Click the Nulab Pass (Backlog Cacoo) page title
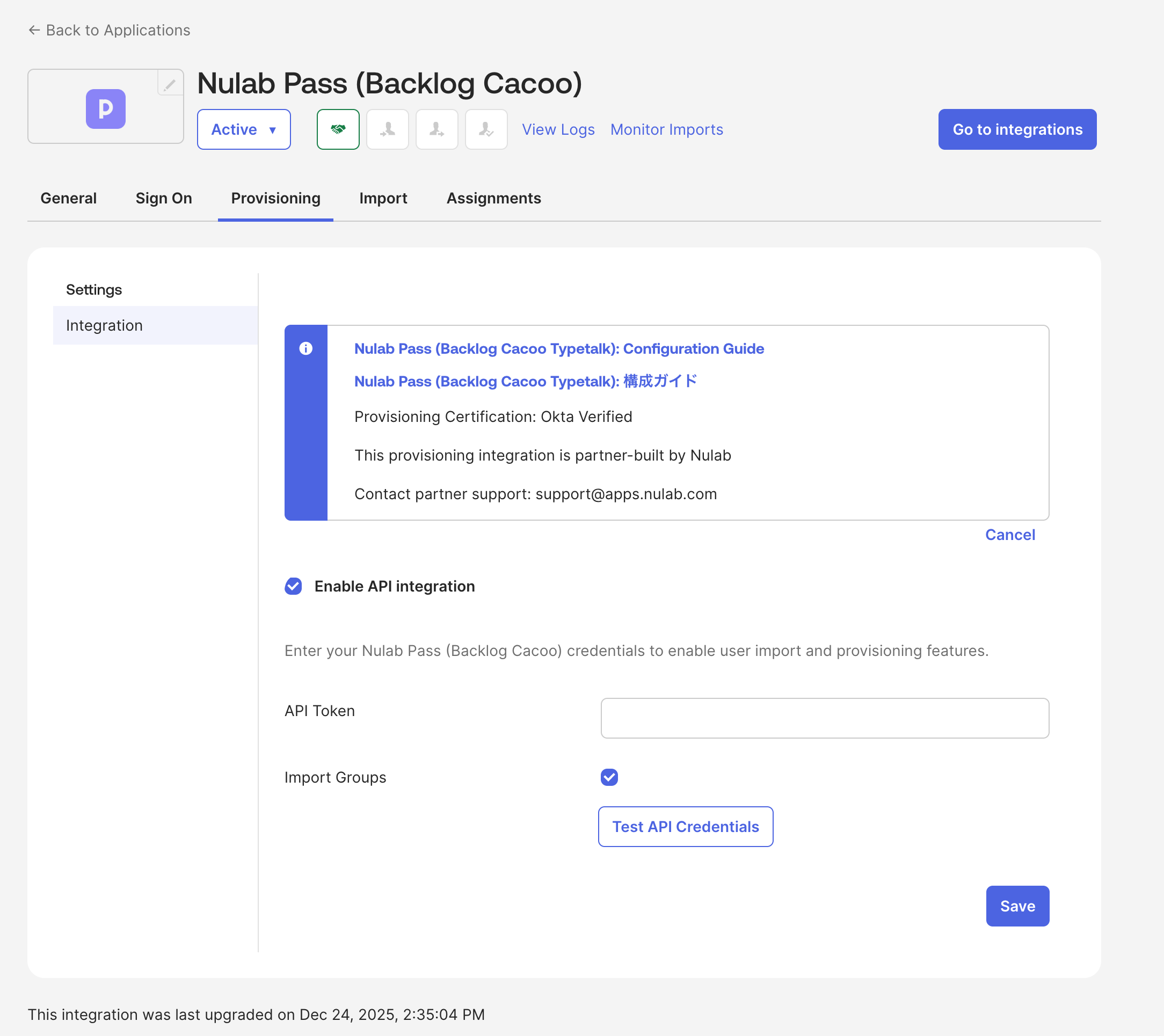Viewport: 1164px width, 1036px height. [x=389, y=83]
